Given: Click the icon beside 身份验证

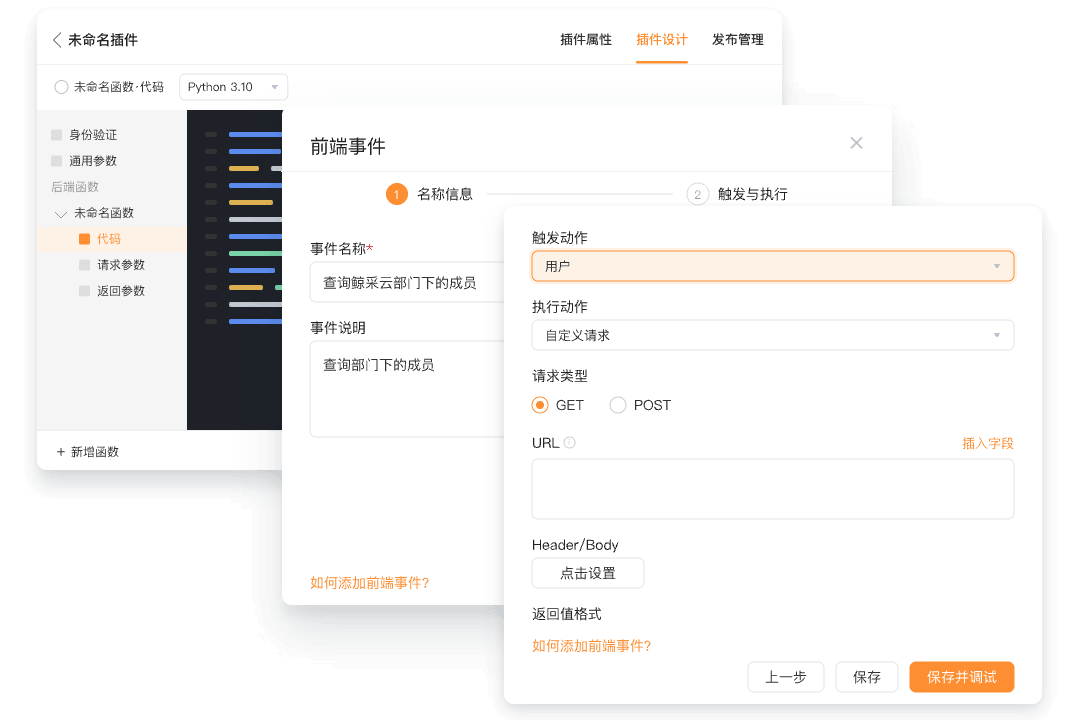Looking at the screenshot, I should click(56, 135).
